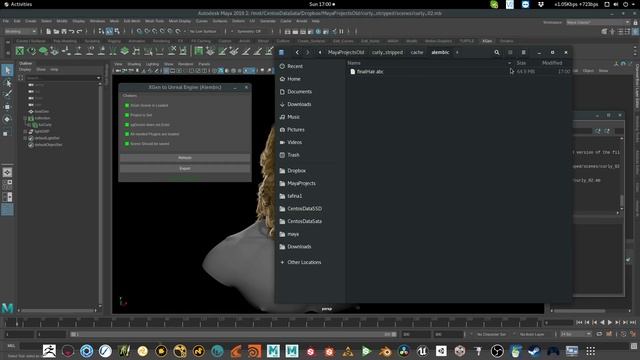
Task: Open outliner search filter dropdown arrow
Action: (x=98, y=78)
